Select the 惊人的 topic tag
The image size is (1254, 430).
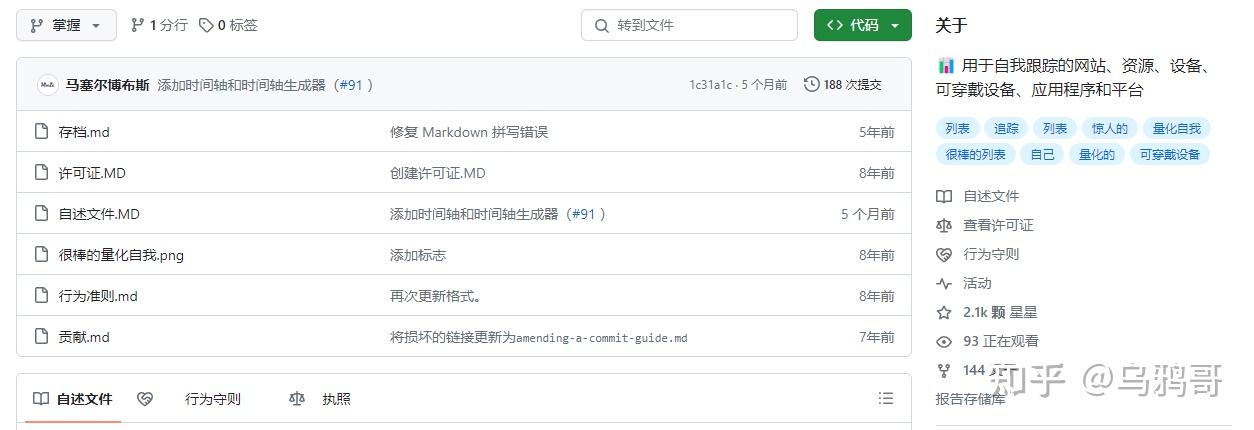[x=1109, y=128]
